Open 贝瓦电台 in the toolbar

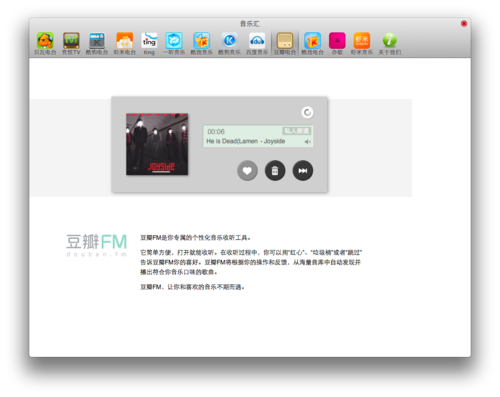(x=45, y=44)
